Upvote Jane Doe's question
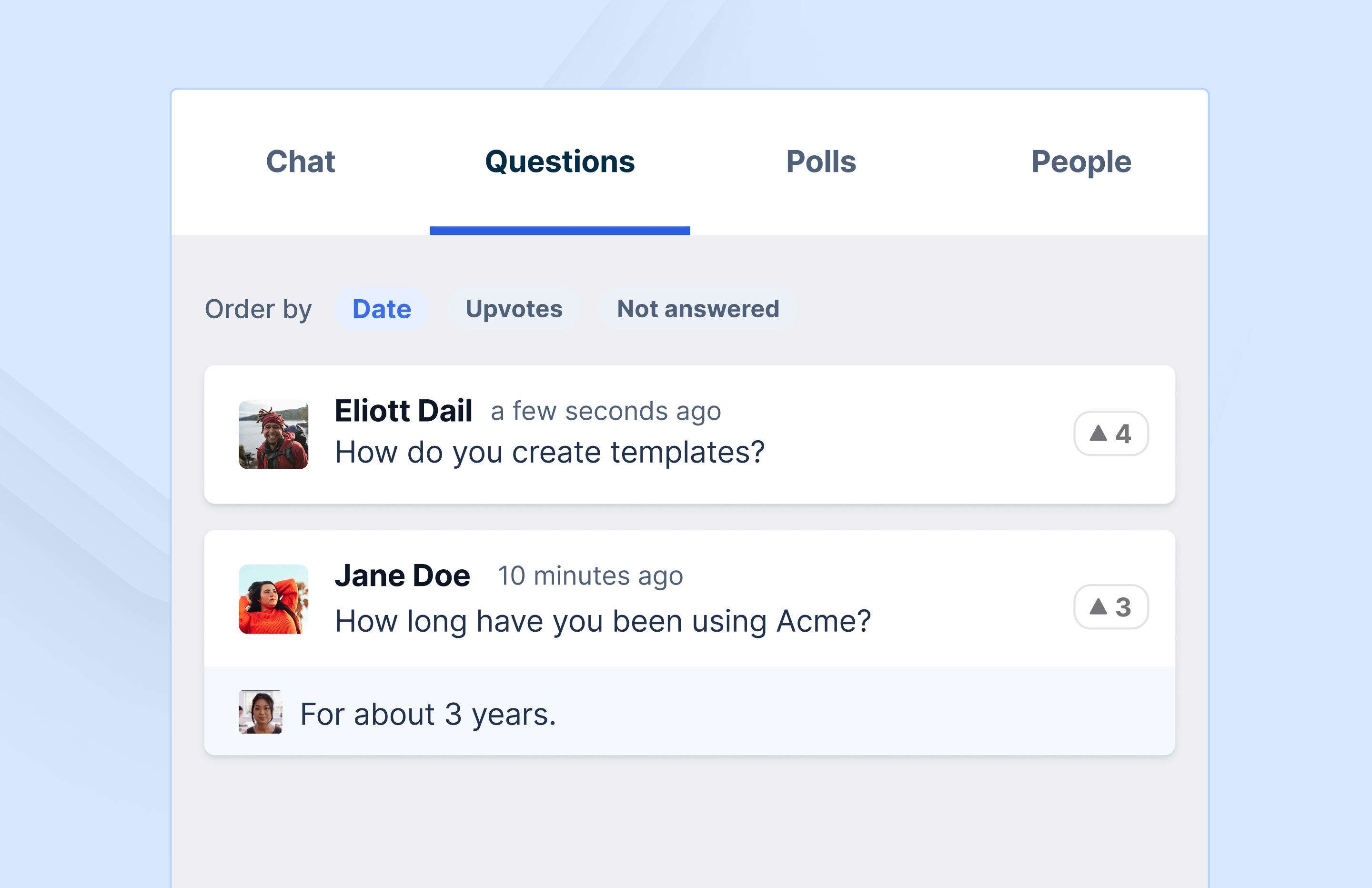 [1110, 606]
